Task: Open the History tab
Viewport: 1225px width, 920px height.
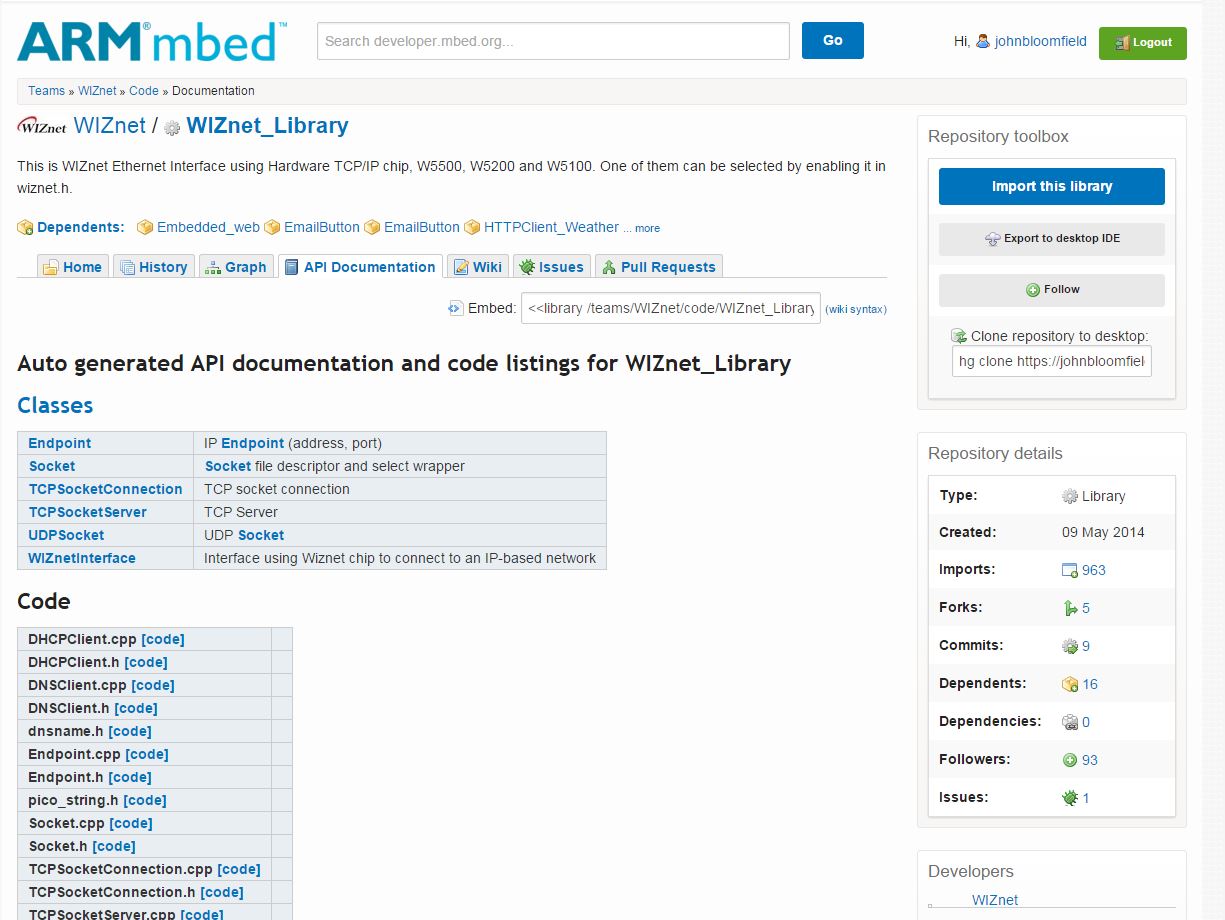Action: coord(153,267)
